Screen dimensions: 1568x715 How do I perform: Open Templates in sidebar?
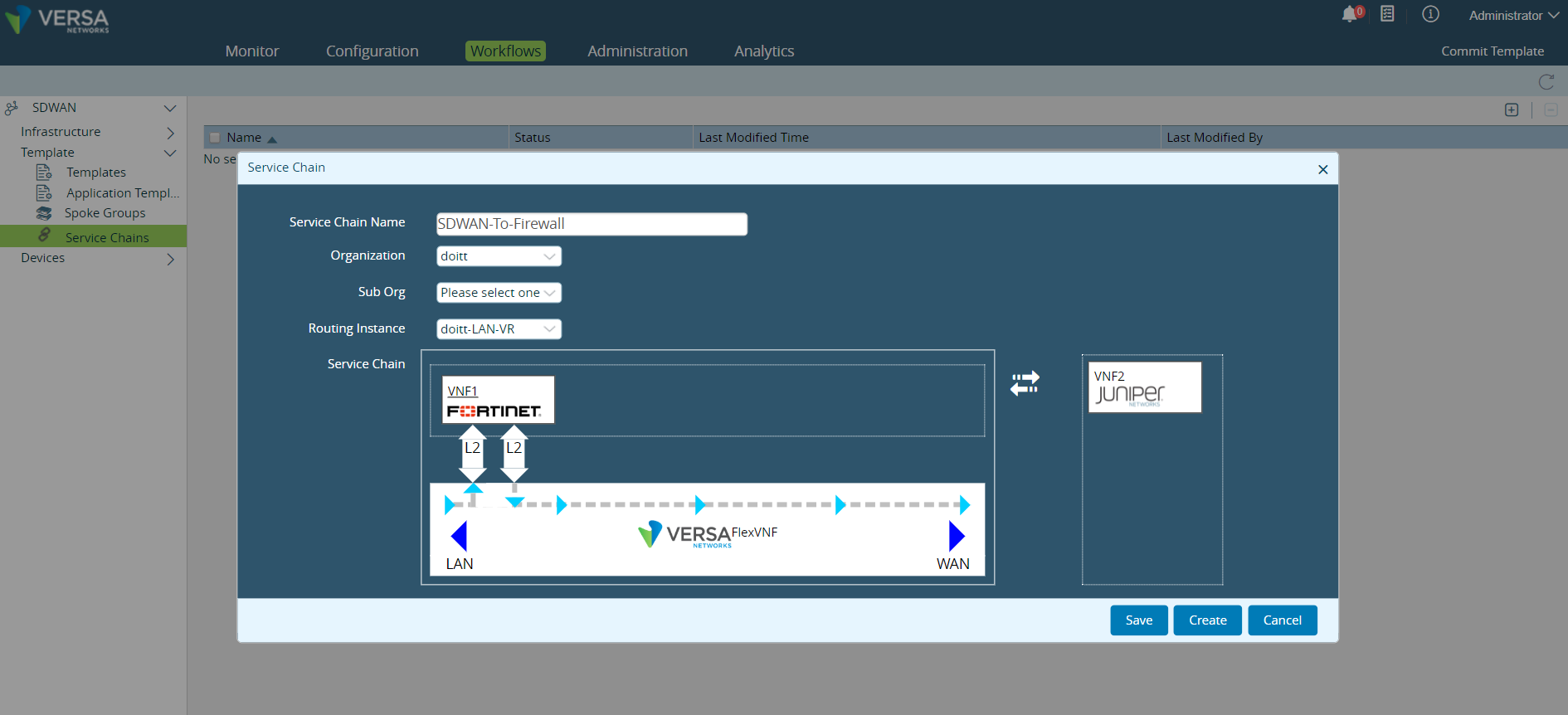tap(96, 173)
